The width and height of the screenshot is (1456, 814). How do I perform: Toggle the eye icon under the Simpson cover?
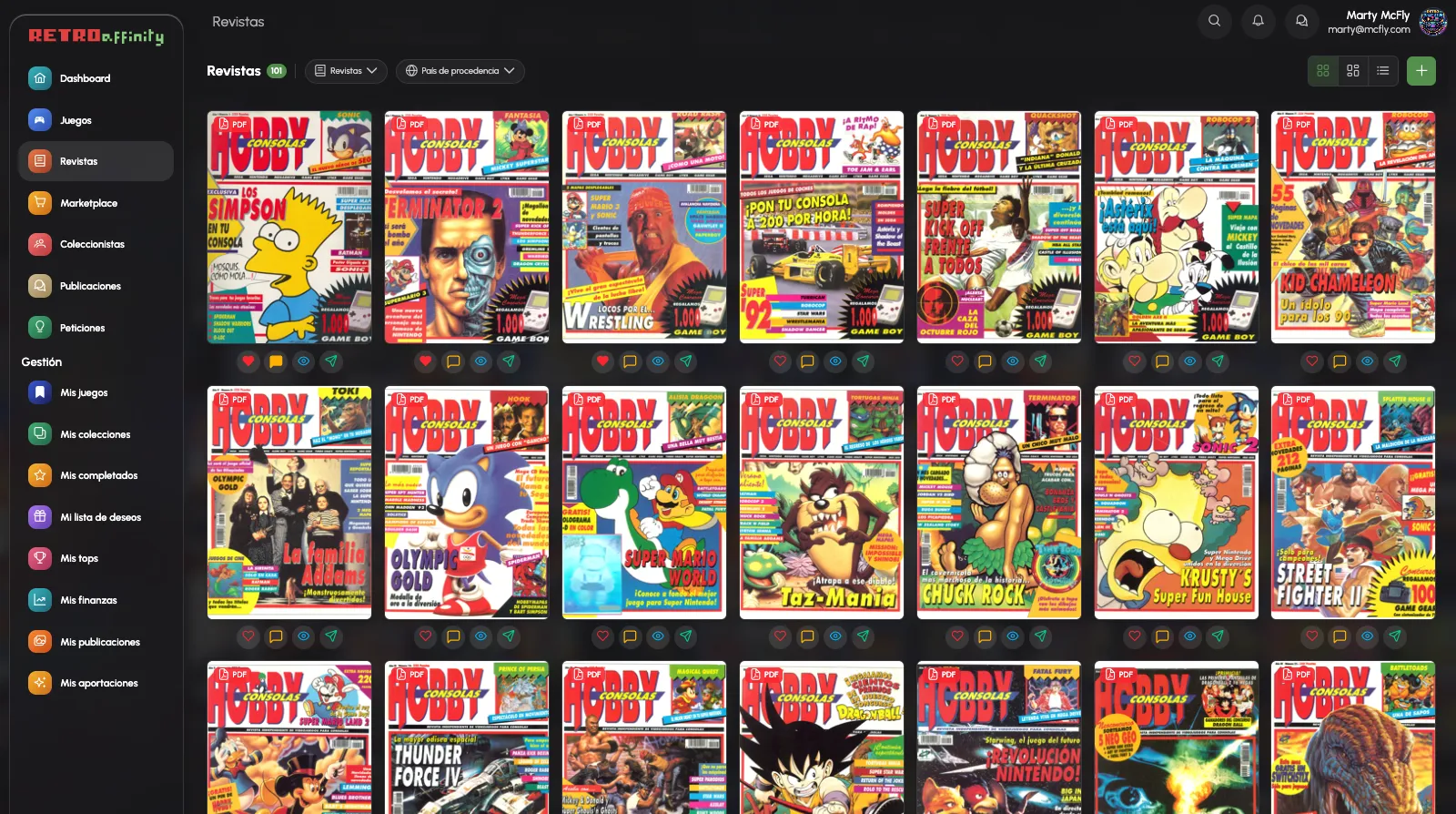pos(304,361)
